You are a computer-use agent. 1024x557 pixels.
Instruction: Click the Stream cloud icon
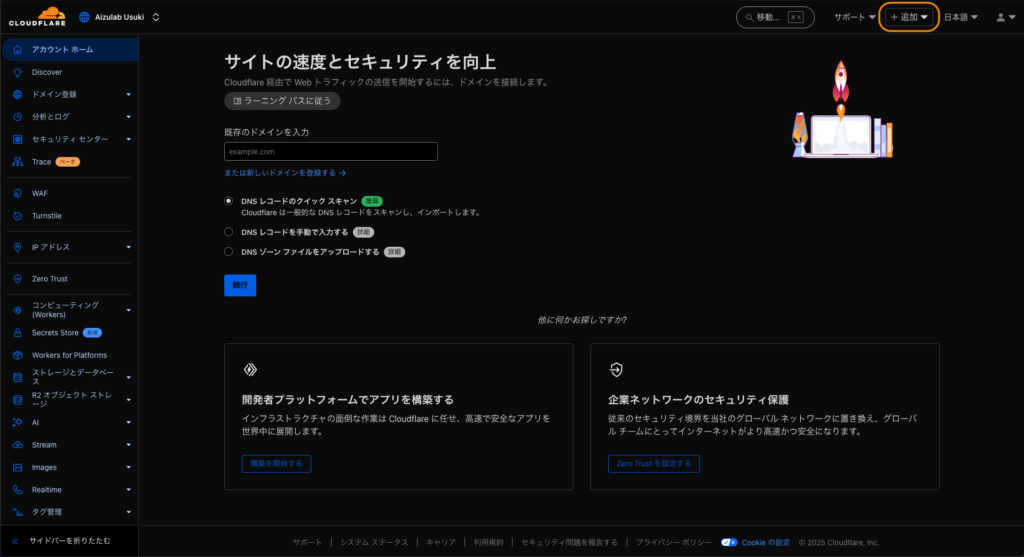(x=18, y=445)
